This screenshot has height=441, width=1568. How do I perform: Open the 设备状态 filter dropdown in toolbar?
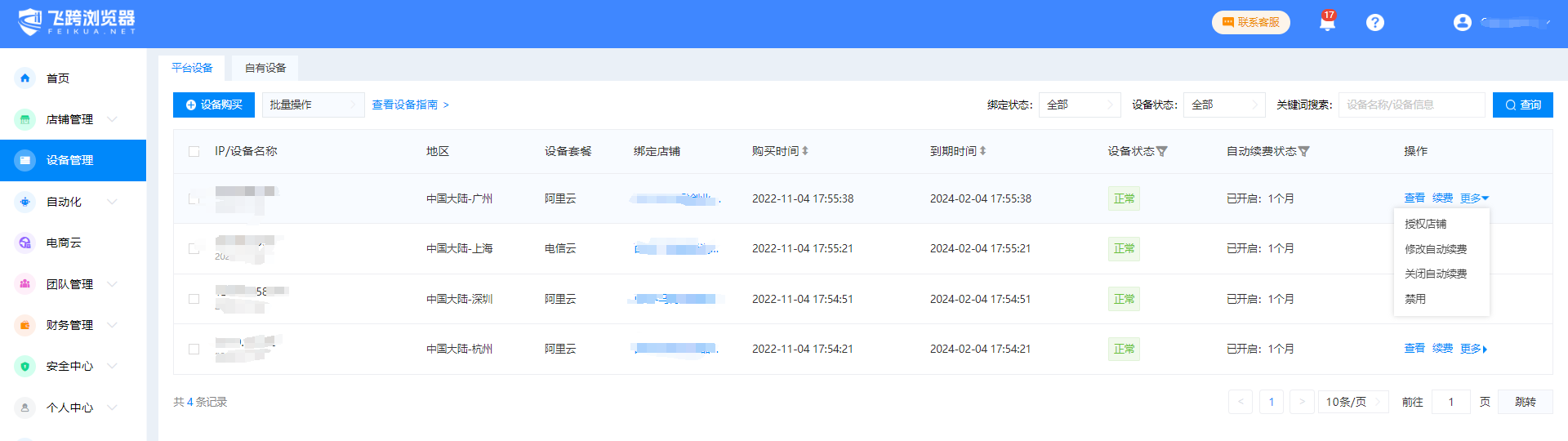[1224, 105]
